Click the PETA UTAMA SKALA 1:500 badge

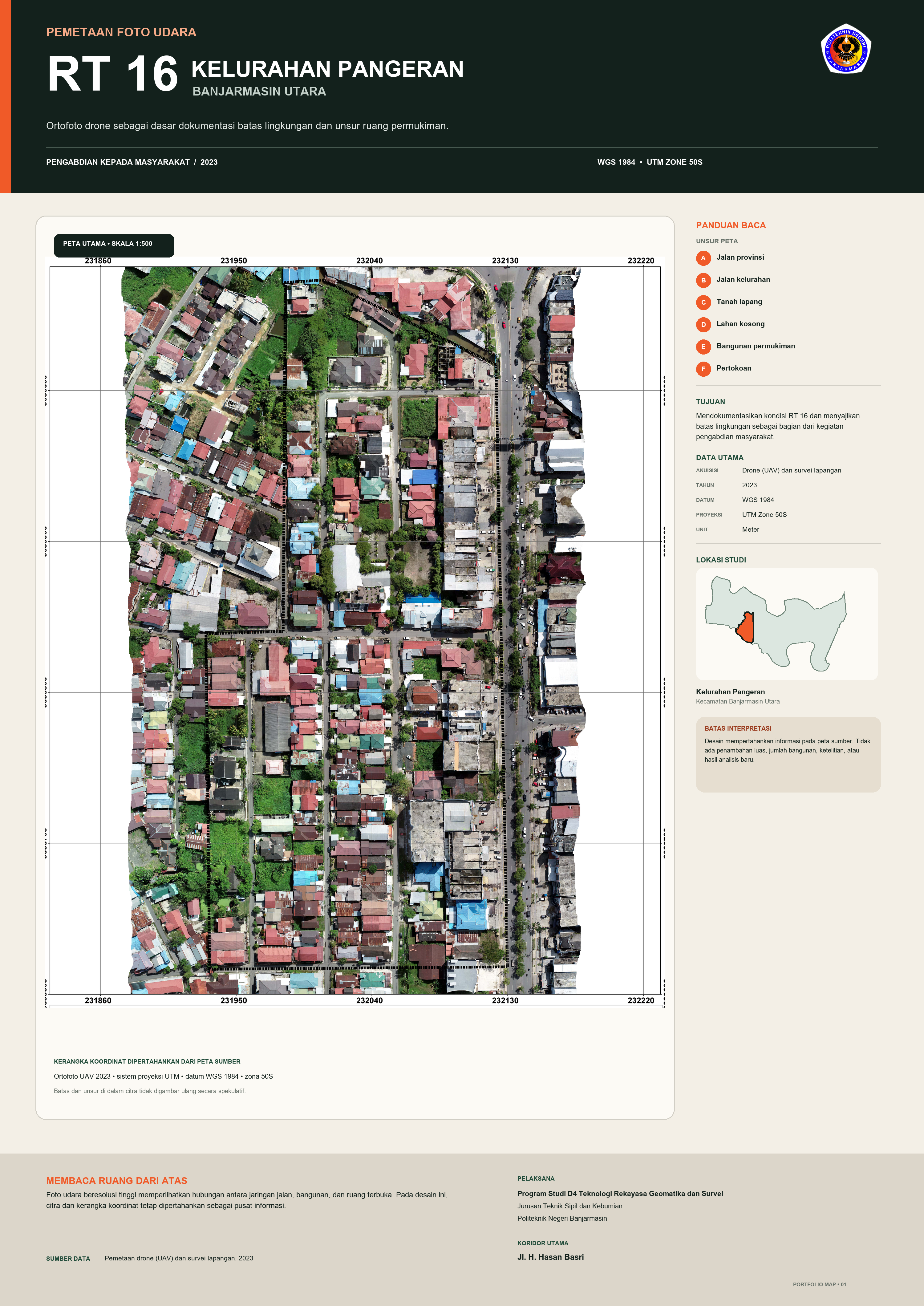click(114, 245)
